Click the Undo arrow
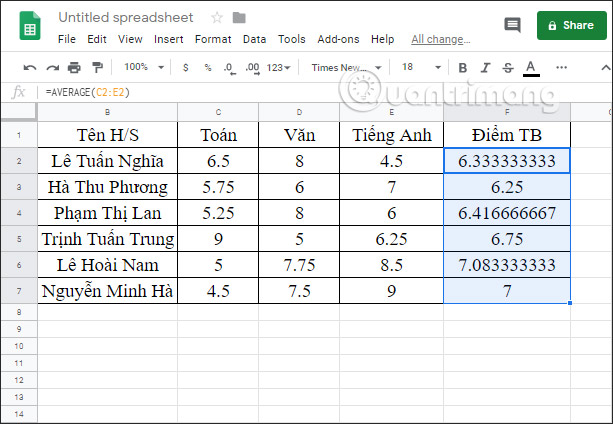The image size is (613, 424). coord(30,68)
